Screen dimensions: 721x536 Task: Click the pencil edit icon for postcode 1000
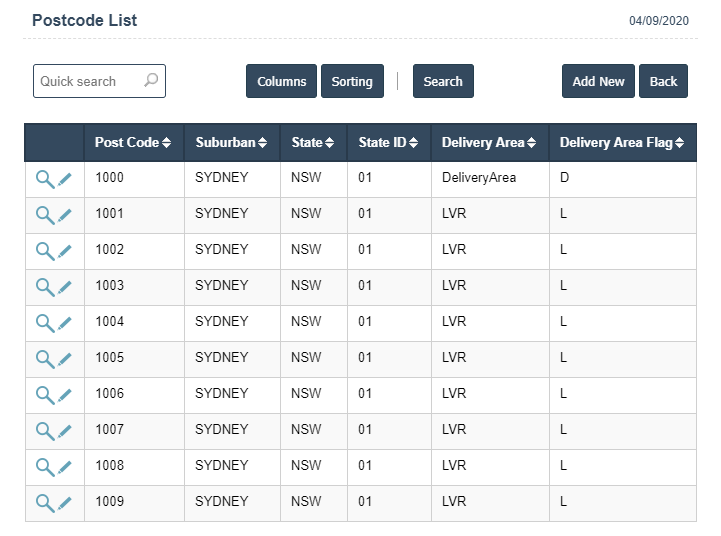[65, 179]
